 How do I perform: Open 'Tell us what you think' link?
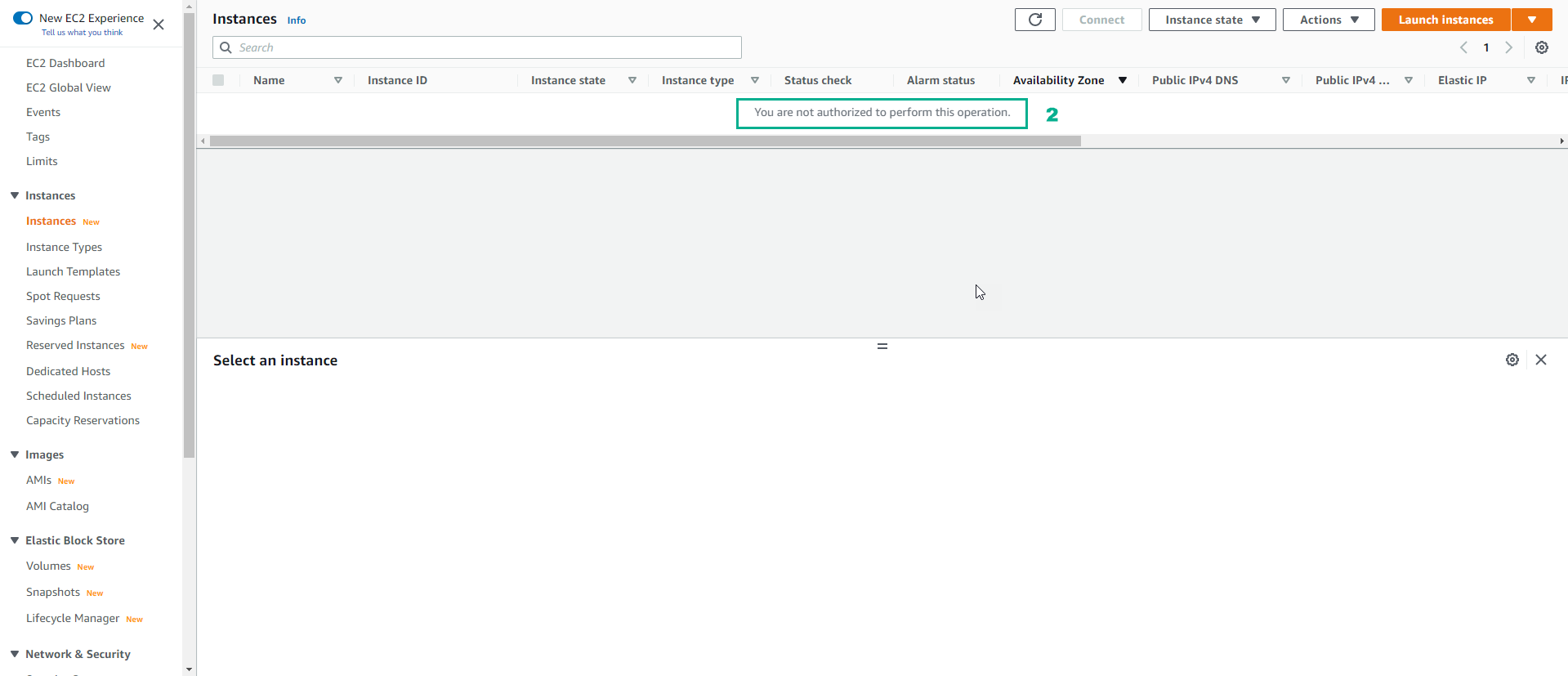point(82,33)
